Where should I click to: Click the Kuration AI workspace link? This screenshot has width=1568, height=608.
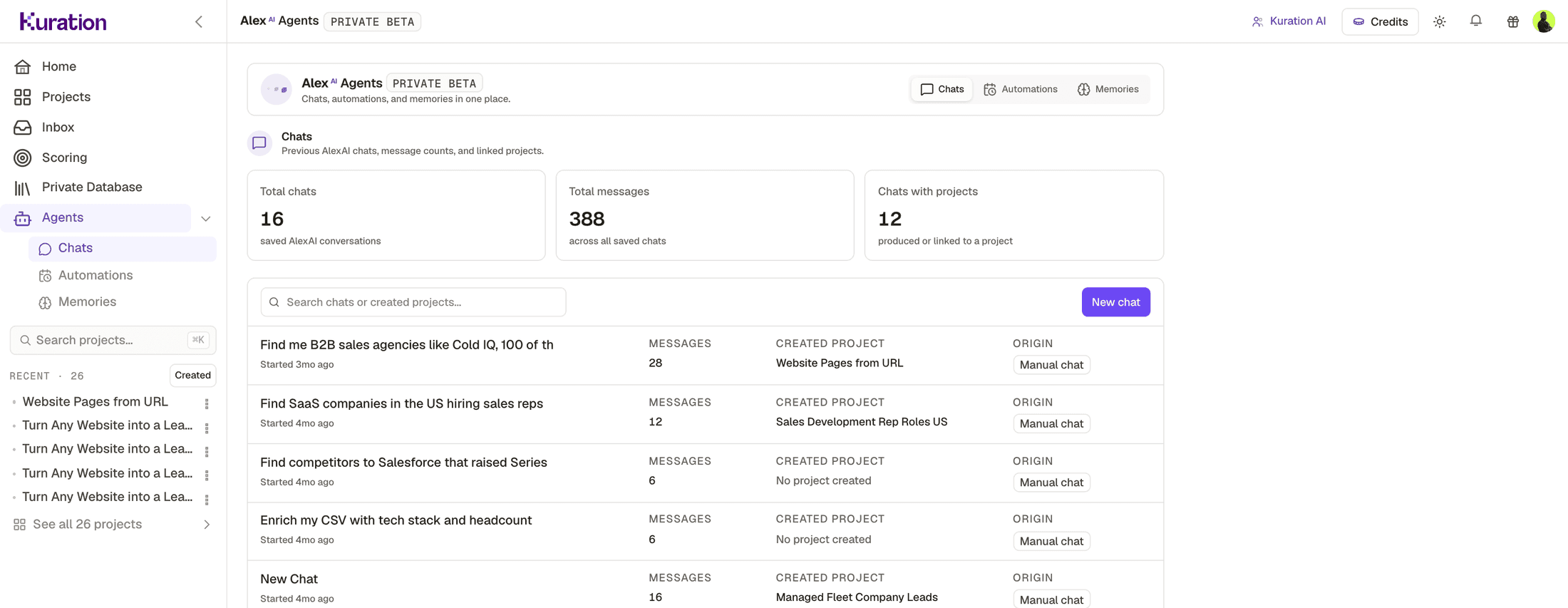pyautogui.click(x=1289, y=21)
